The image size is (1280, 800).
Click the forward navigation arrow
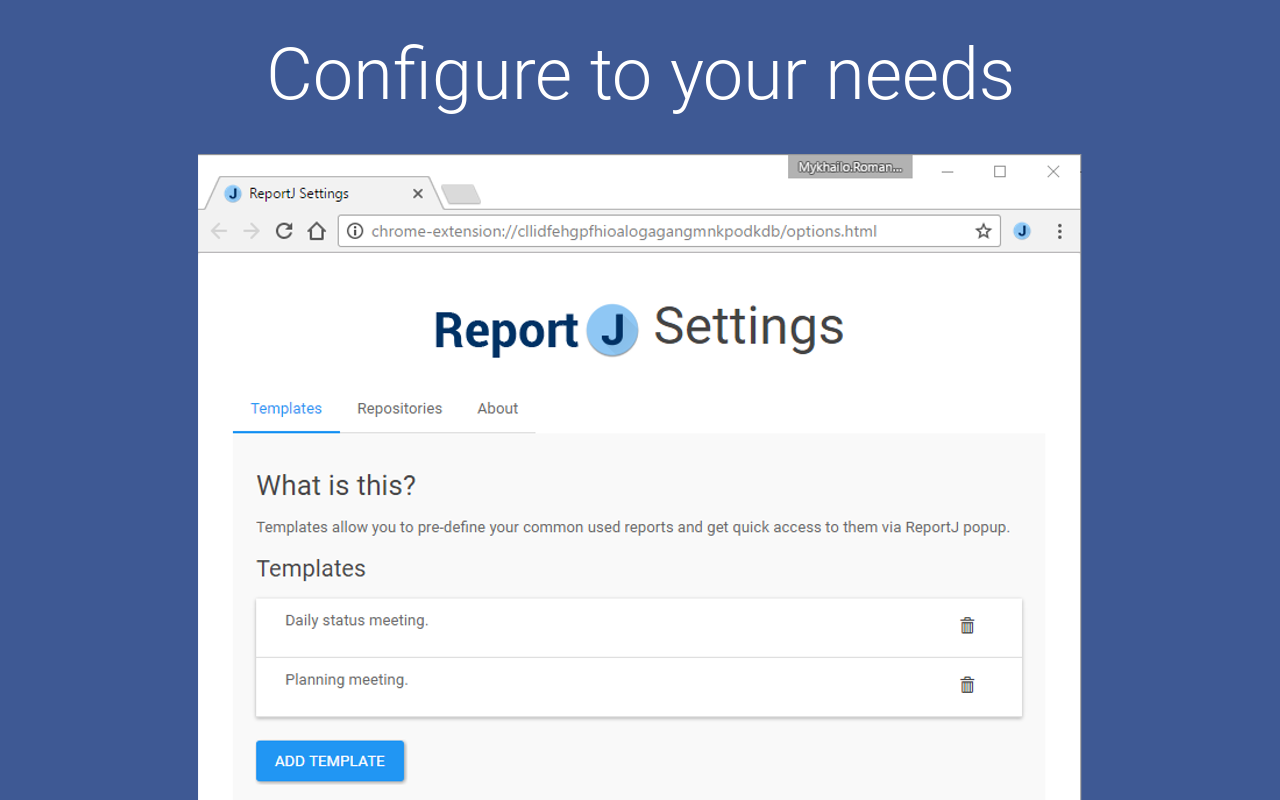251,231
